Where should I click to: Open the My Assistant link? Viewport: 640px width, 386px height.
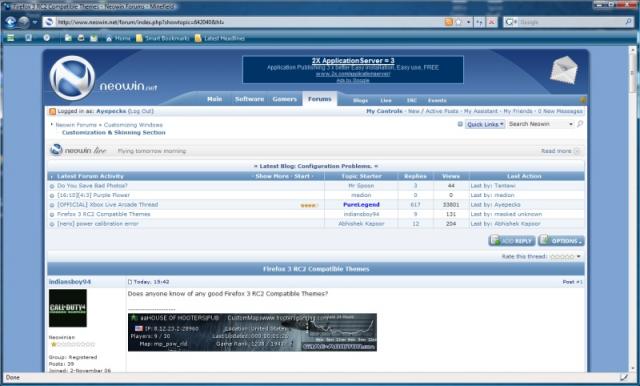click(x=481, y=111)
